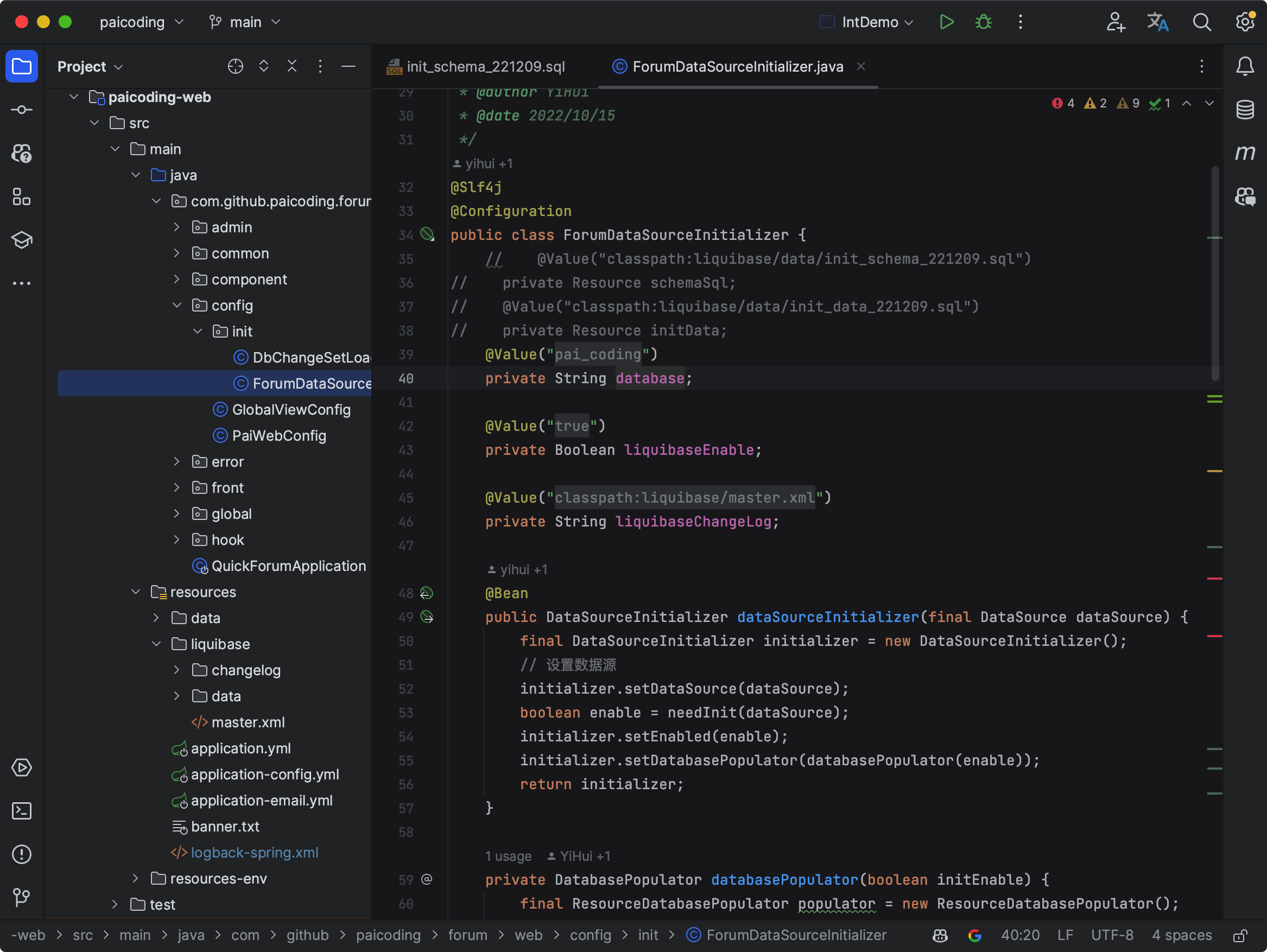1267x952 pixels.
Task: Click the Bean gutter icon on line 48
Action: (427, 593)
